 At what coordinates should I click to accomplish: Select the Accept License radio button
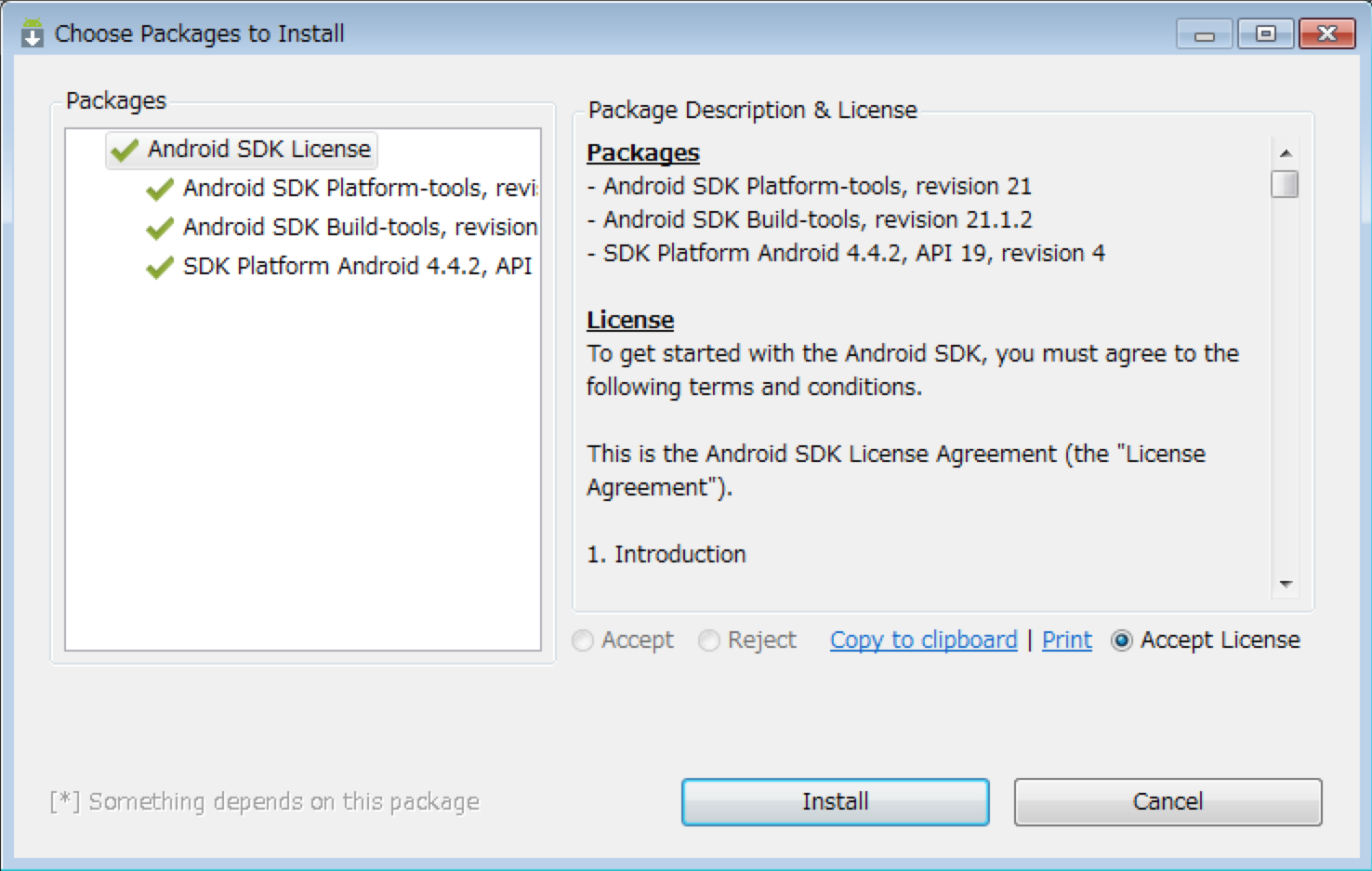pyautogui.click(x=1122, y=640)
